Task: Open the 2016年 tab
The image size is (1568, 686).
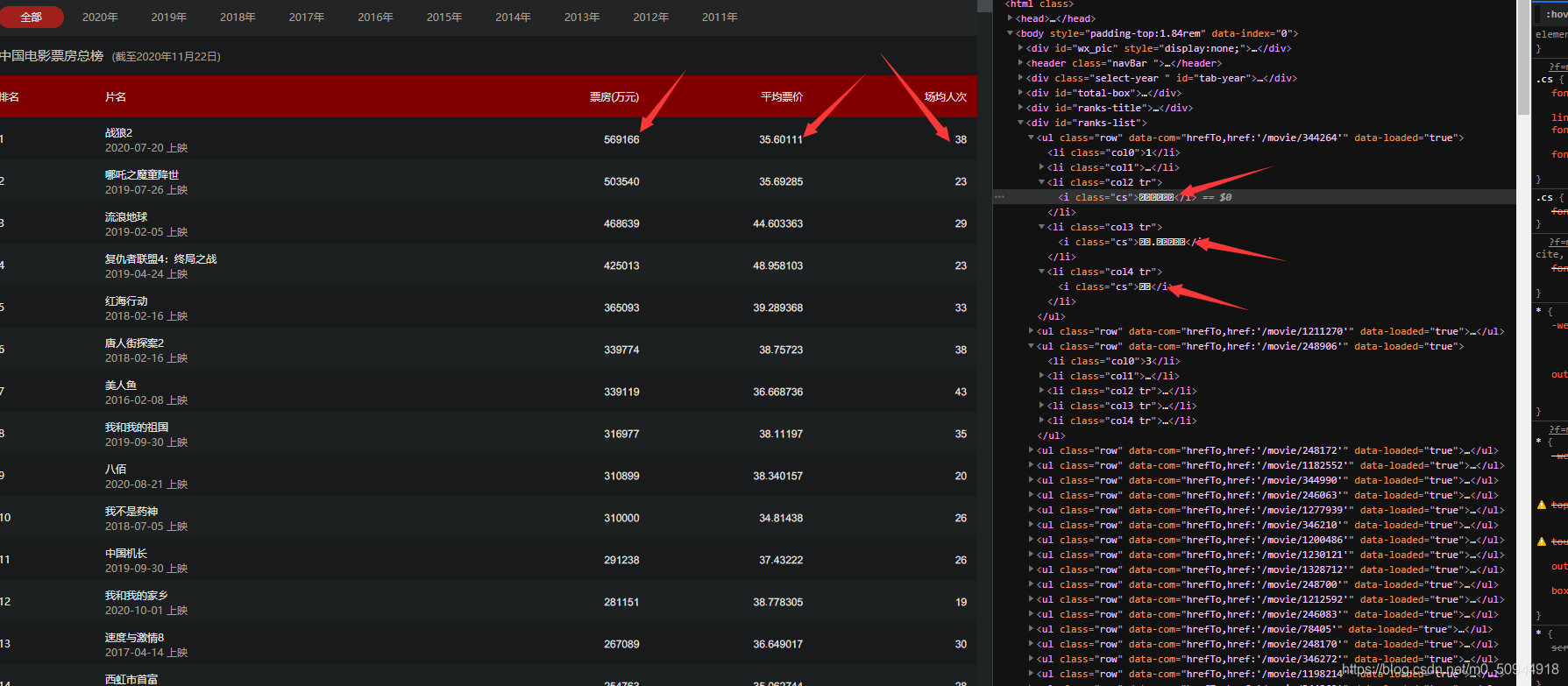Action: click(375, 17)
